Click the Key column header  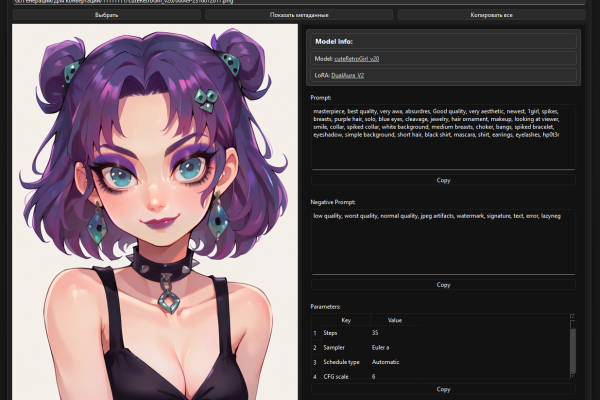(x=346, y=320)
